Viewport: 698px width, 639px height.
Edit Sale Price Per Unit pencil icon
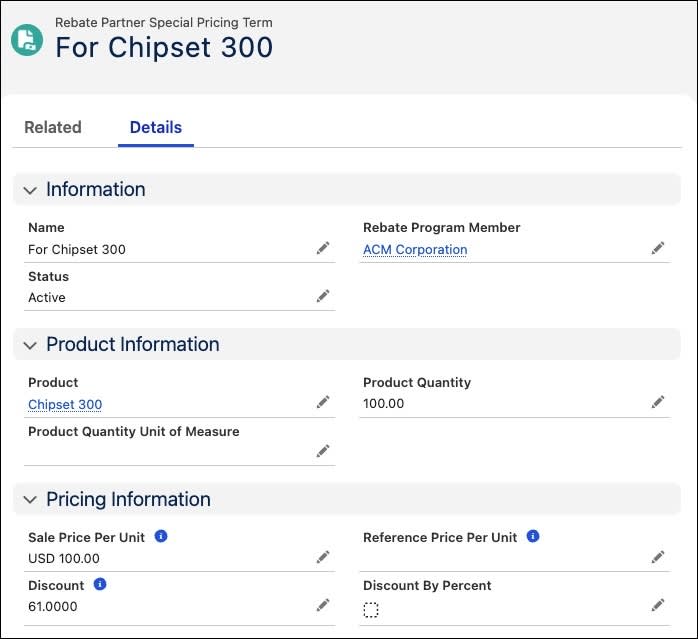click(x=323, y=557)
